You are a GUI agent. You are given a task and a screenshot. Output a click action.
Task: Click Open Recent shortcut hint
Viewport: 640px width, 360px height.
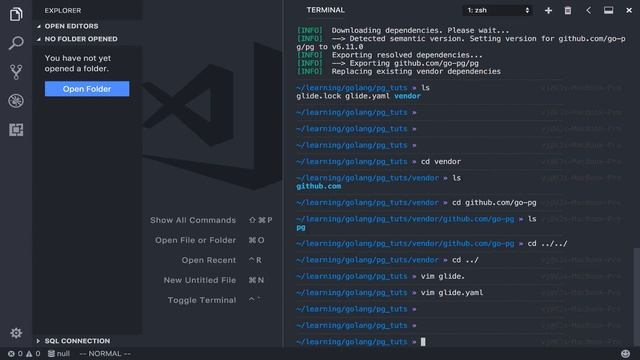(222, 260)
